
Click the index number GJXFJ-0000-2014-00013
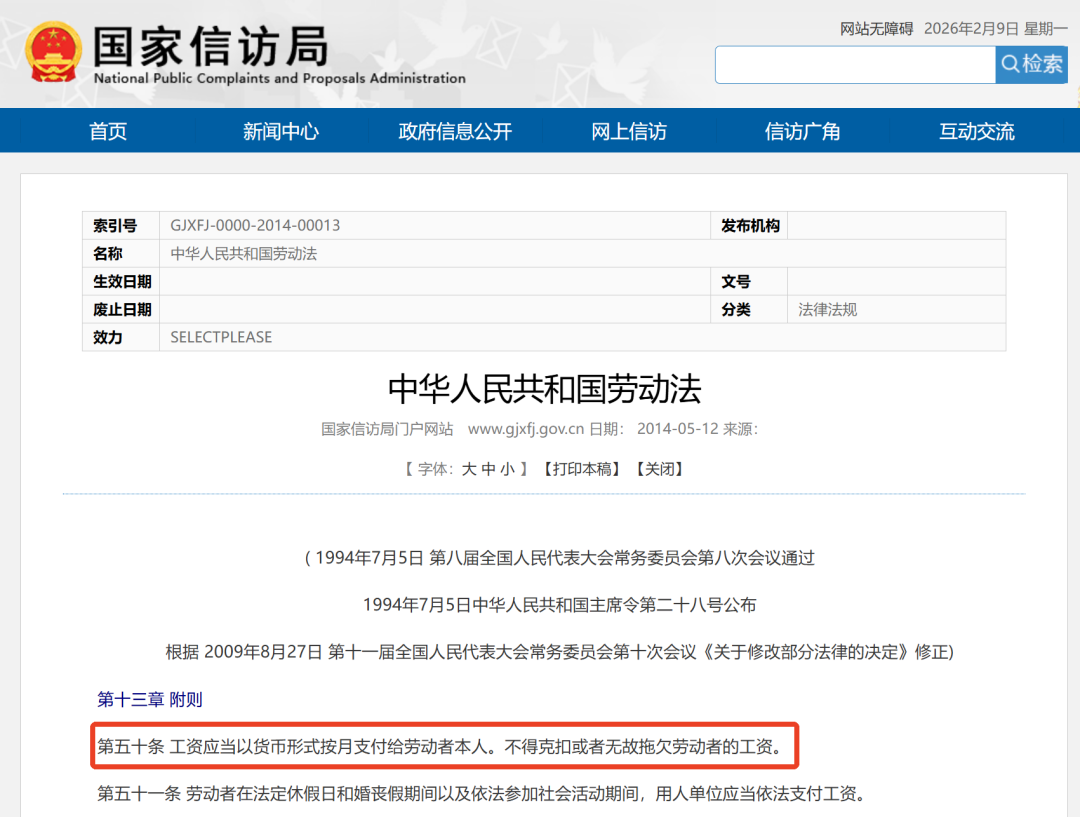tap(255, 226)
